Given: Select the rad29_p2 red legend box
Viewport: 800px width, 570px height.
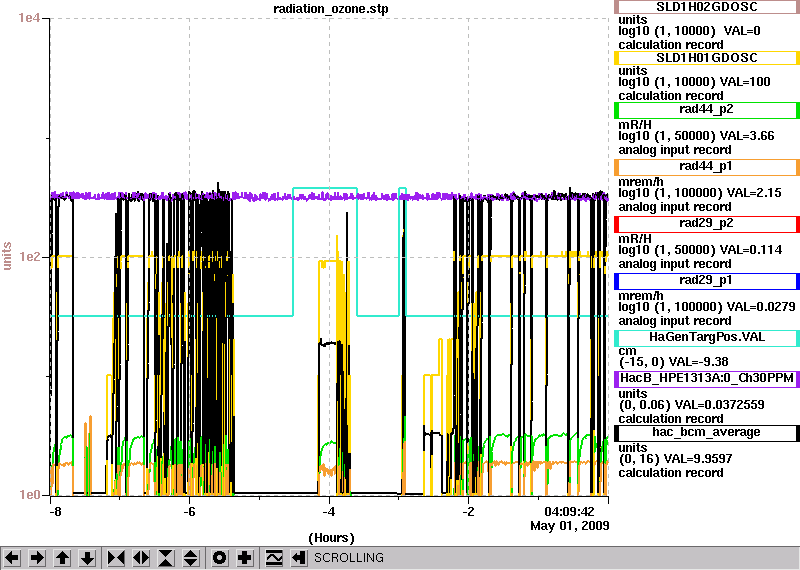Looking at the screenshot, I should 707,225.
